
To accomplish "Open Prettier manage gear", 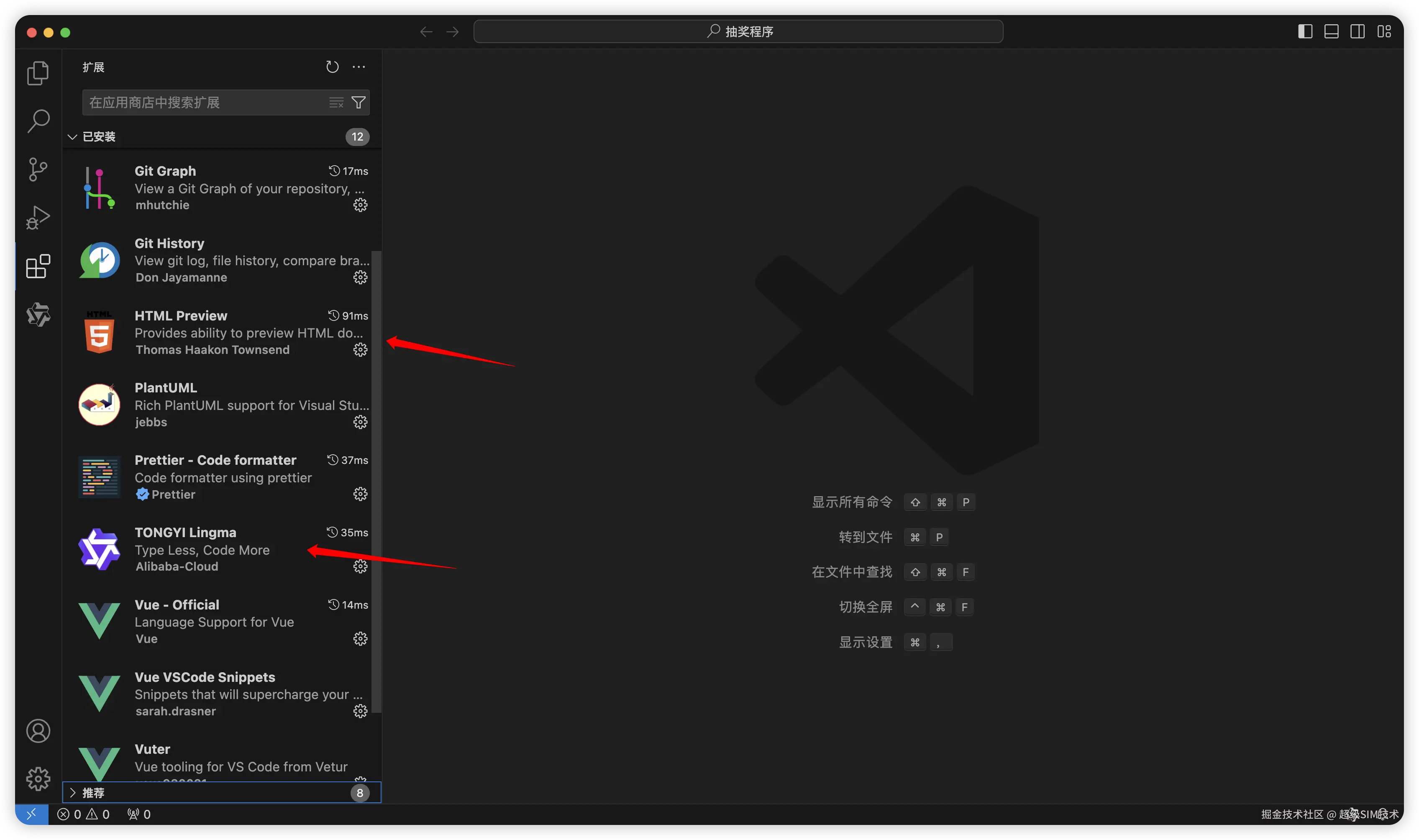I will [x=361, y=494].
